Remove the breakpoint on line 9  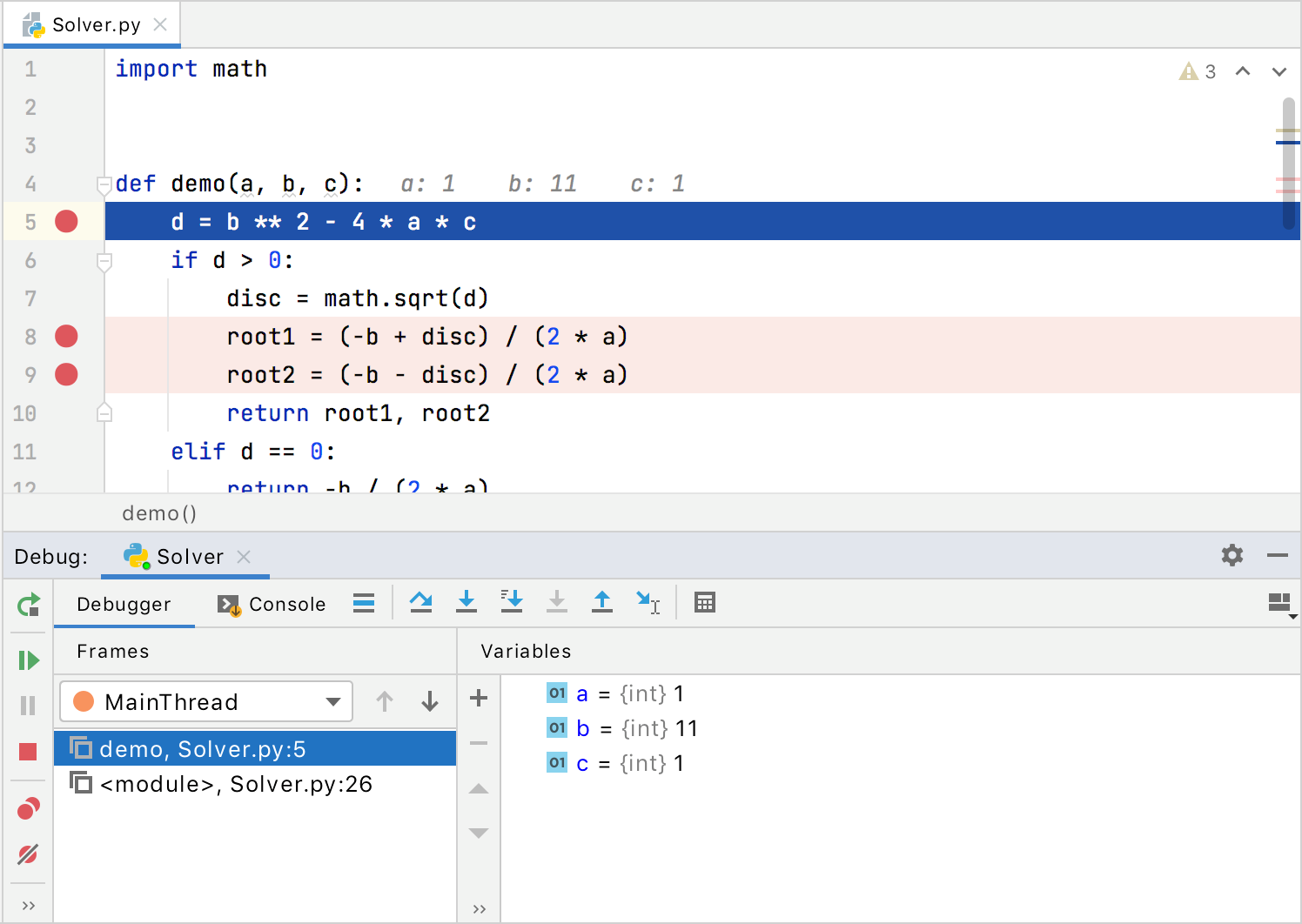(x=66, y=374)
